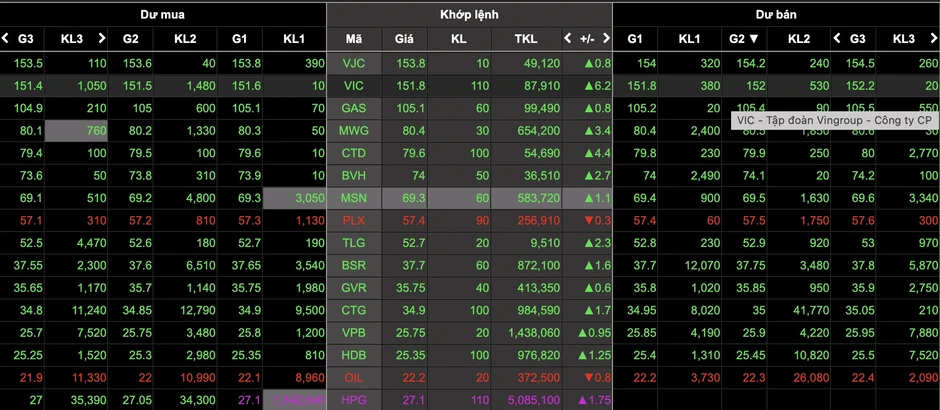Click right arrow after the +/- header
This screenshot has height=410, width=940.
pos(606,38)
